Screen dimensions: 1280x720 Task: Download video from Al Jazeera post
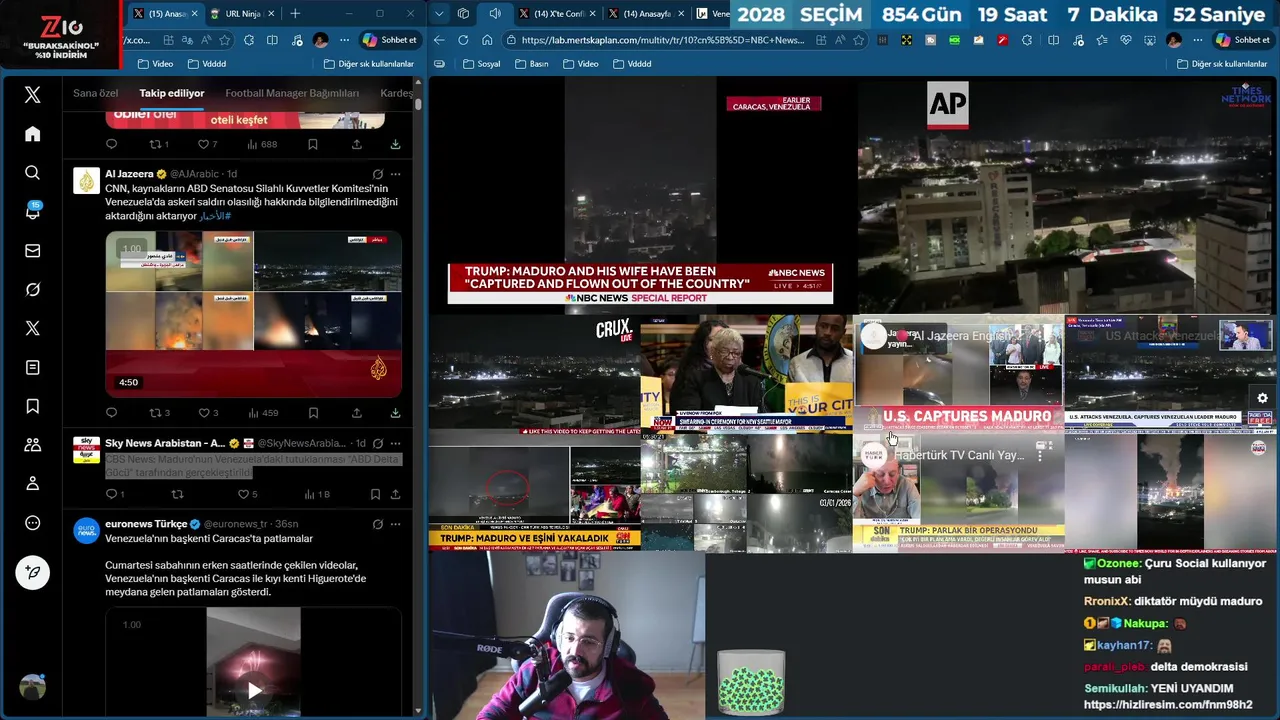395,413
